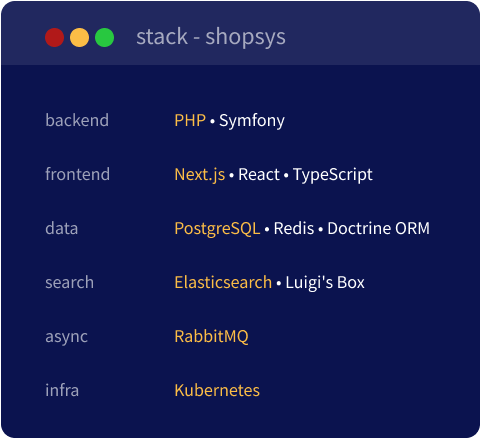Click the 'Doctrine ORM' text
The width and height of the screenshot is (481, 439).
pos(378,228)
